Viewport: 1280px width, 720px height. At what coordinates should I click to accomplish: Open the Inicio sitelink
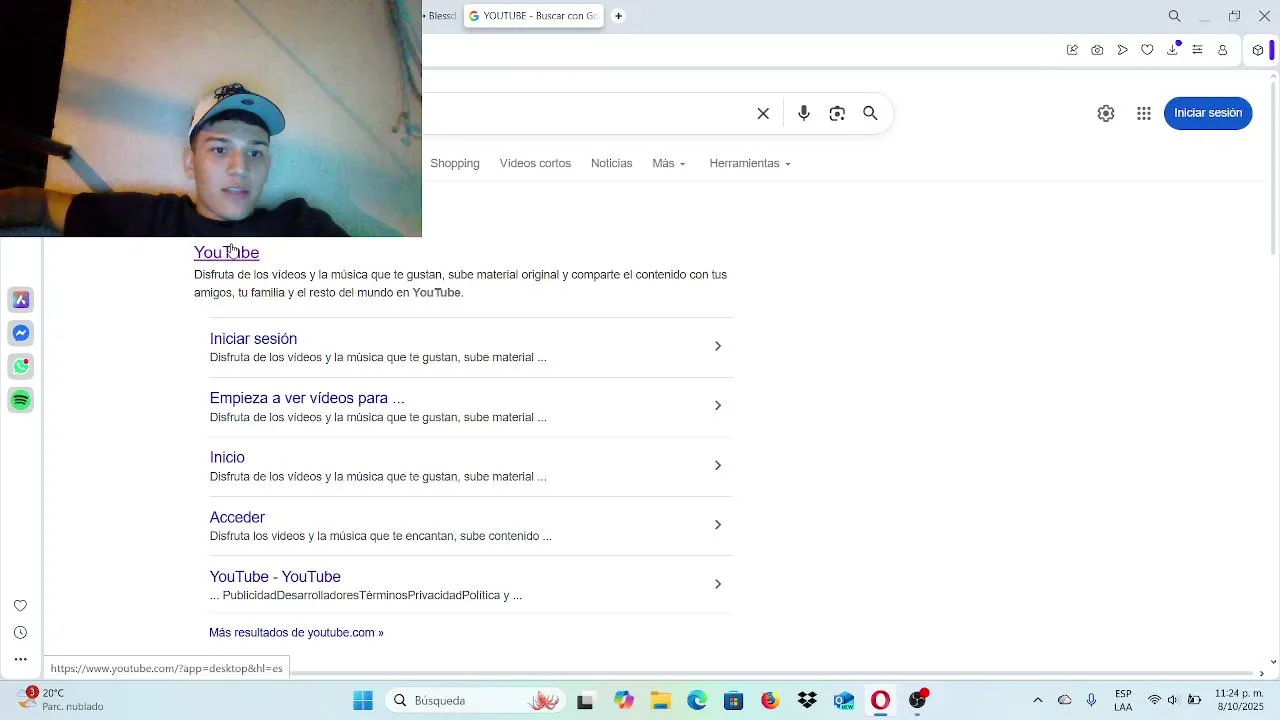coord(227,457)
